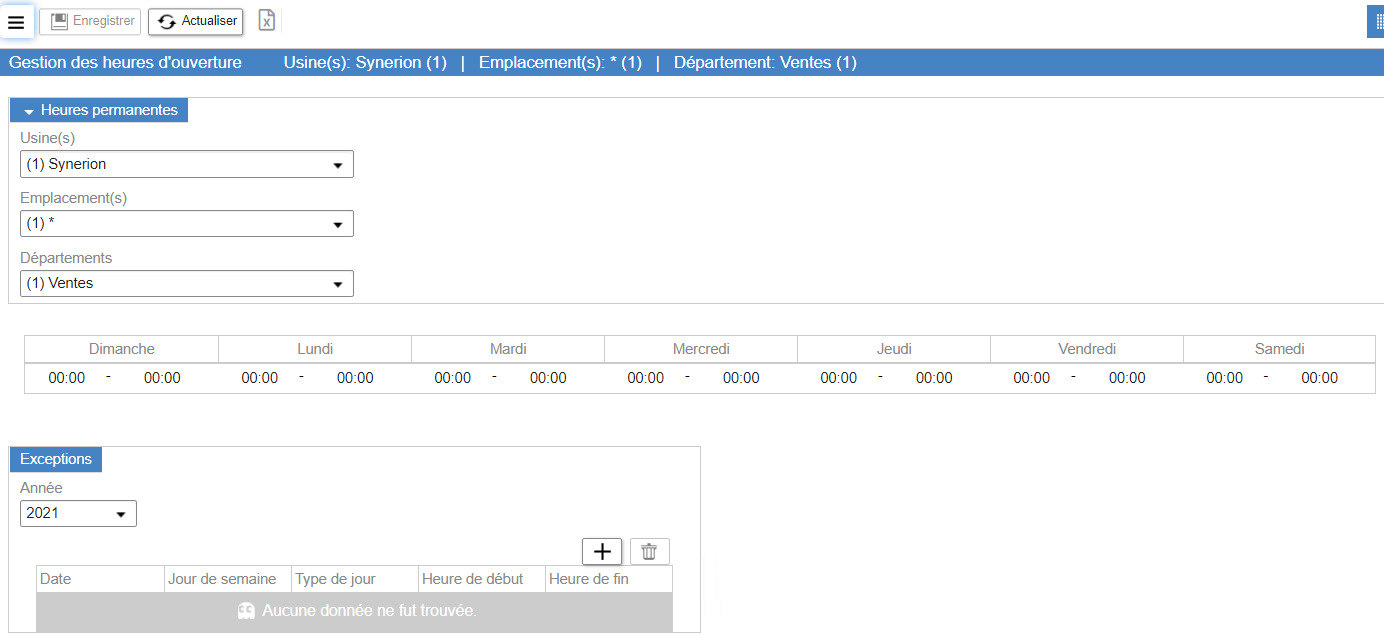Click the Heure de fin column header
1384x644 pixels.
coord(608,579)
